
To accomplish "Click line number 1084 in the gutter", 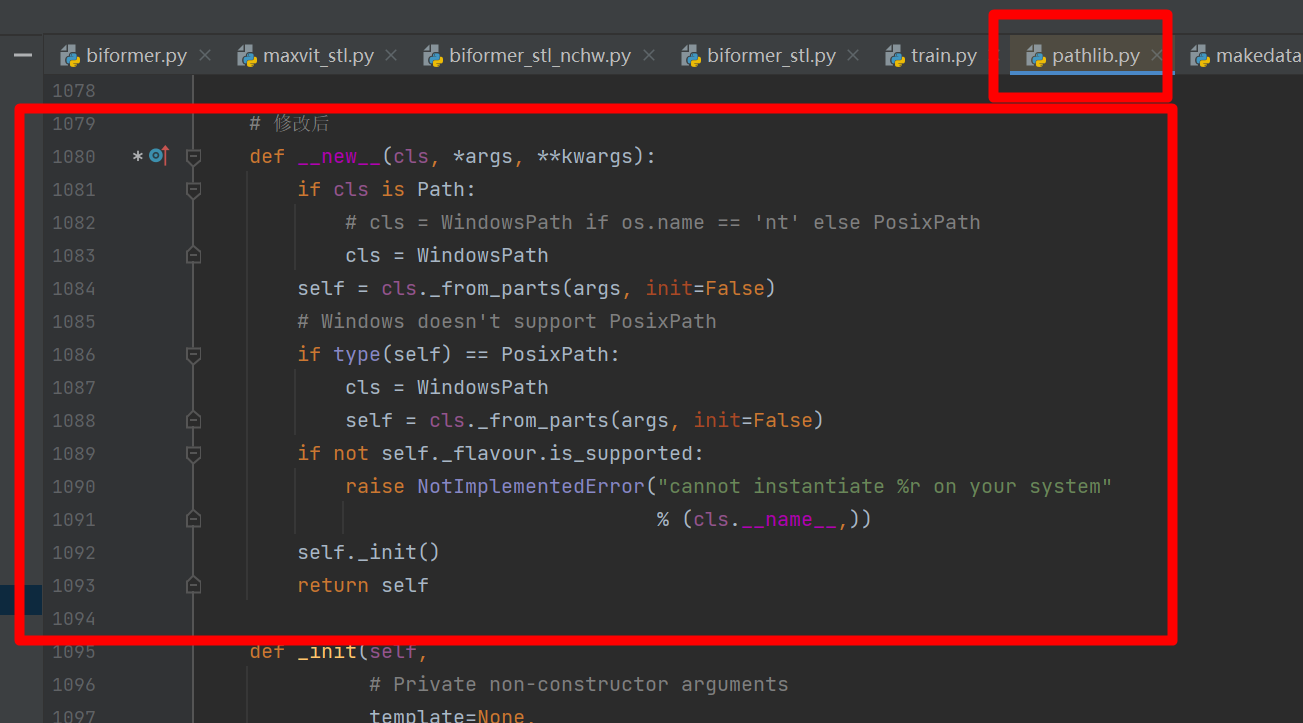I will point(73,289).
